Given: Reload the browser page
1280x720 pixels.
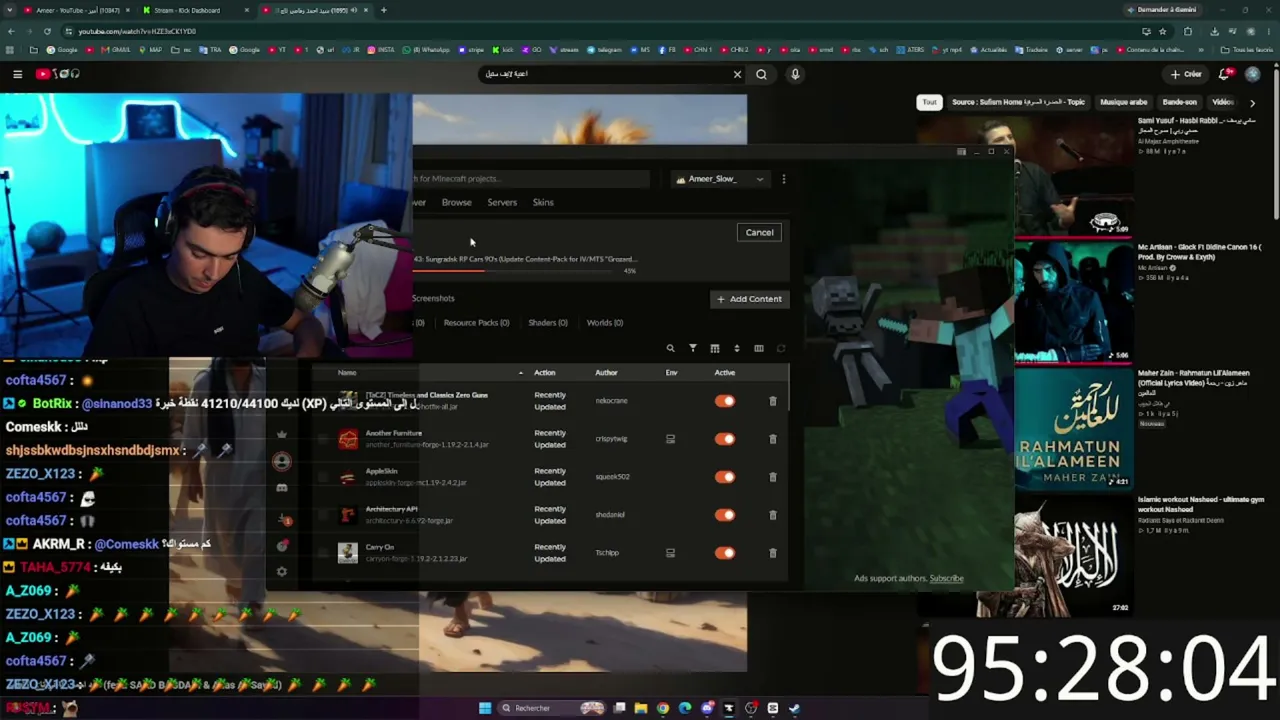Looking at the screenshot, I should click(x=47, y=31).
